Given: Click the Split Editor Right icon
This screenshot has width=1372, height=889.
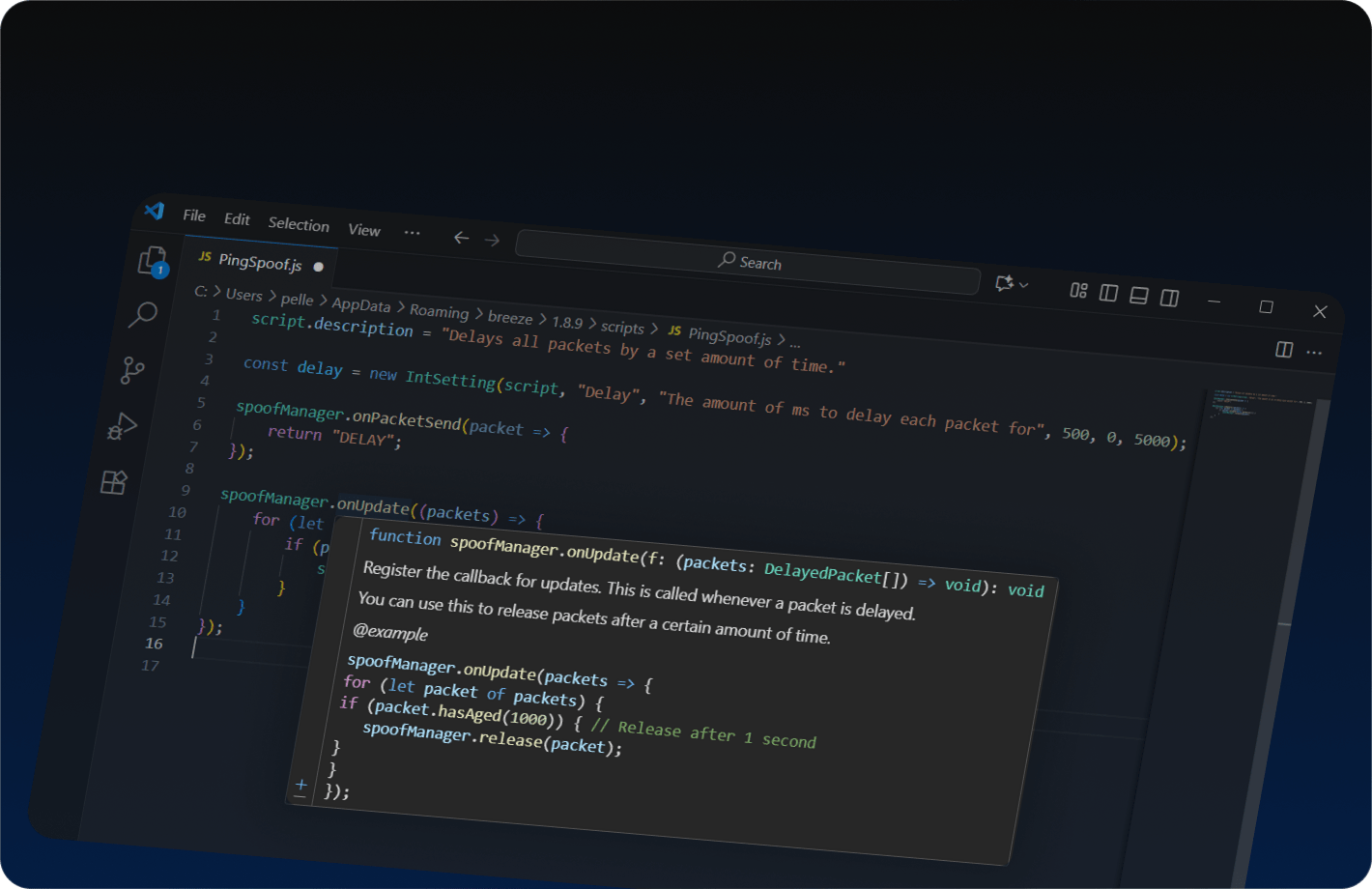Looking at the screenshot, I should click(x=1284, y=349).
